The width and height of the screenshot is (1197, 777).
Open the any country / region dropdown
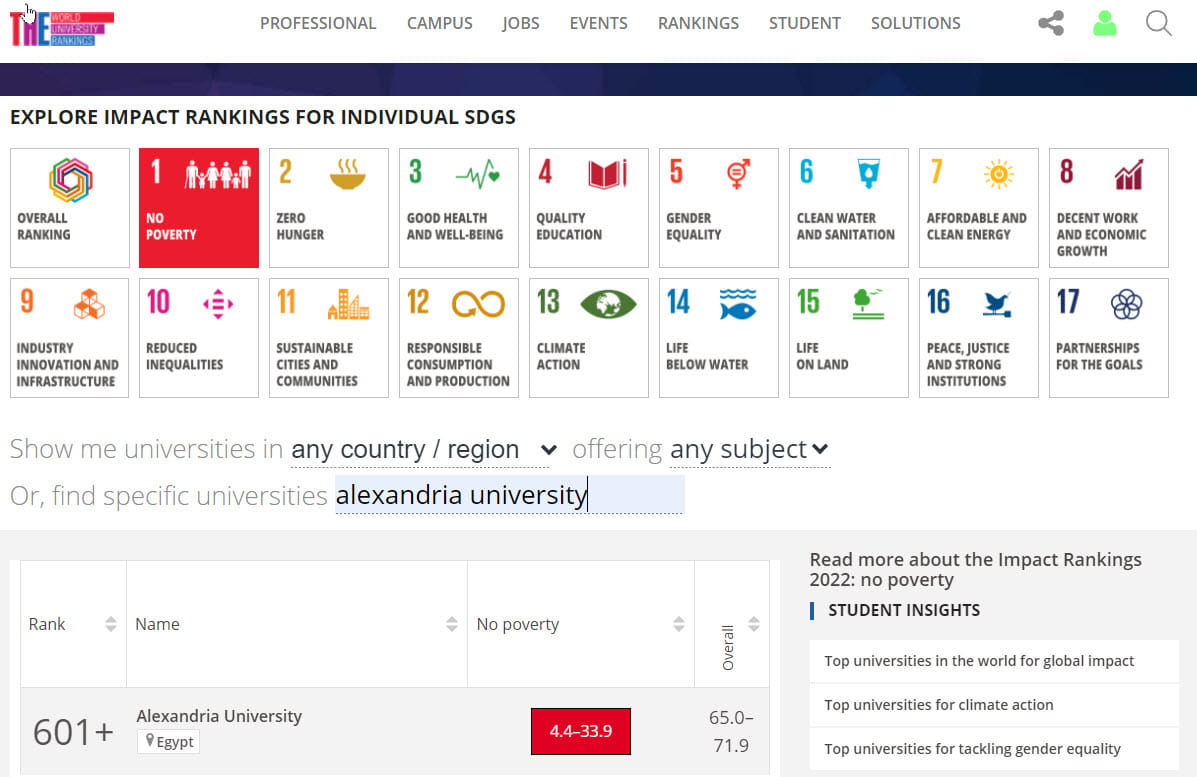(x=422, y=450)
